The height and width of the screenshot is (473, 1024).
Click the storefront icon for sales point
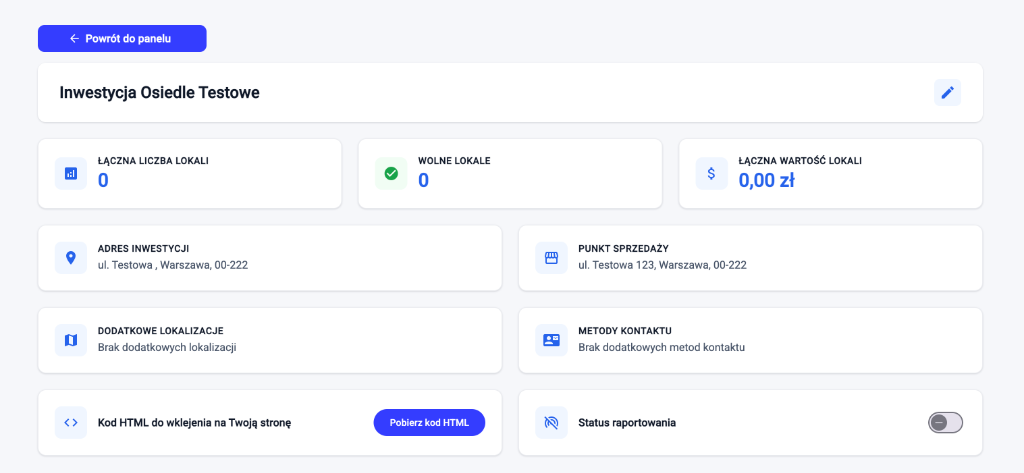click(551, 258)
